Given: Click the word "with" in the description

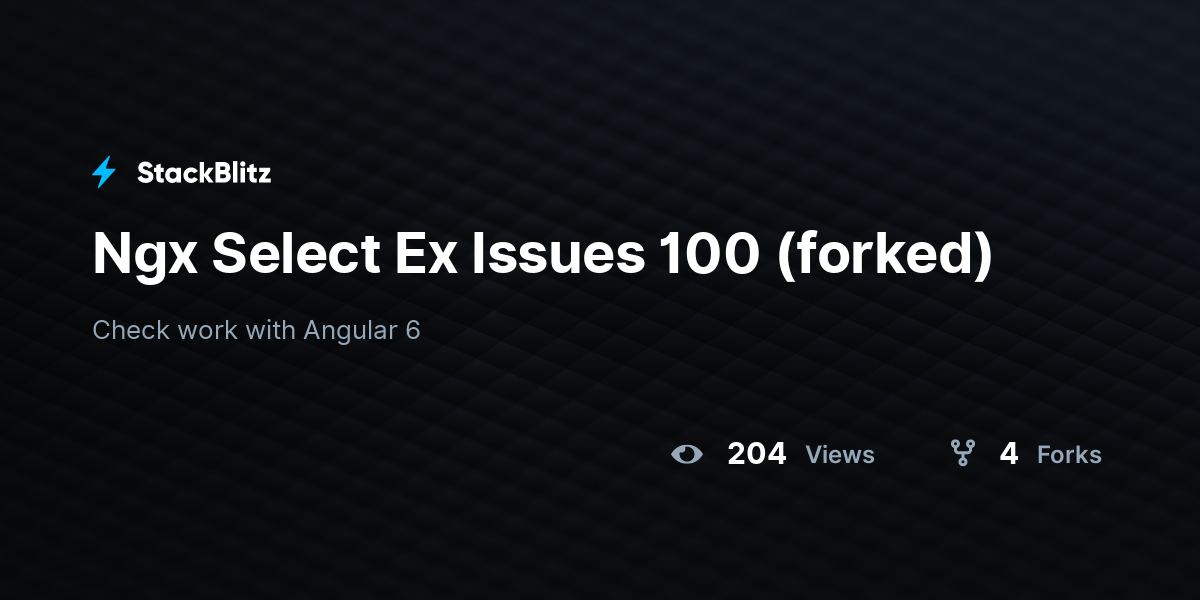Looking at the screenshot, I should click(x=270, y=330).
